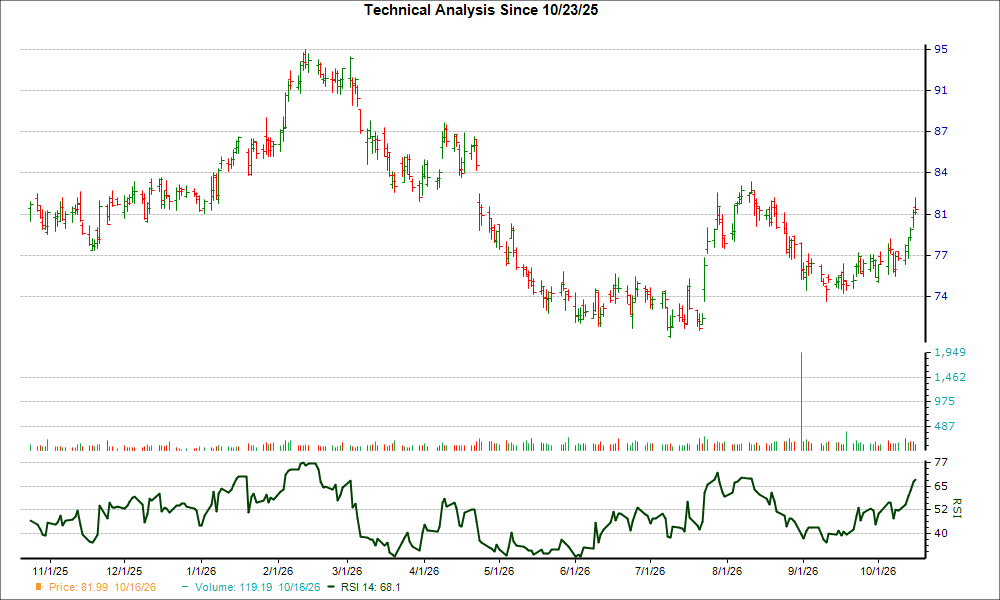Click the chart title 'Technical Analysis Since 10/23/25'
The height and width of the screenshot is (600, 1000).
(481, 10)
